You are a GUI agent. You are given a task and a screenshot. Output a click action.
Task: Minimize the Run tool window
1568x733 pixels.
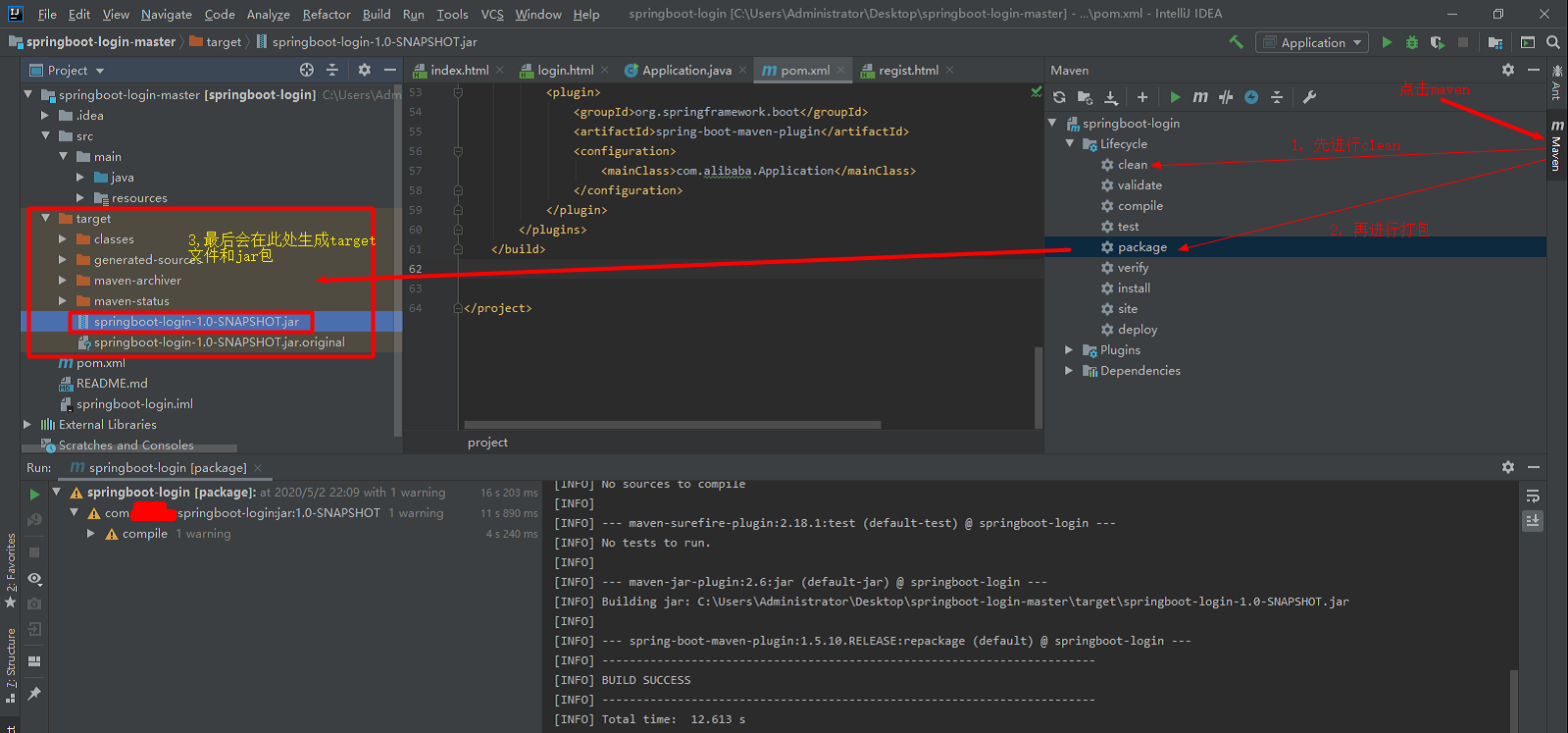pyautogui.click(x=1534, y=467)
